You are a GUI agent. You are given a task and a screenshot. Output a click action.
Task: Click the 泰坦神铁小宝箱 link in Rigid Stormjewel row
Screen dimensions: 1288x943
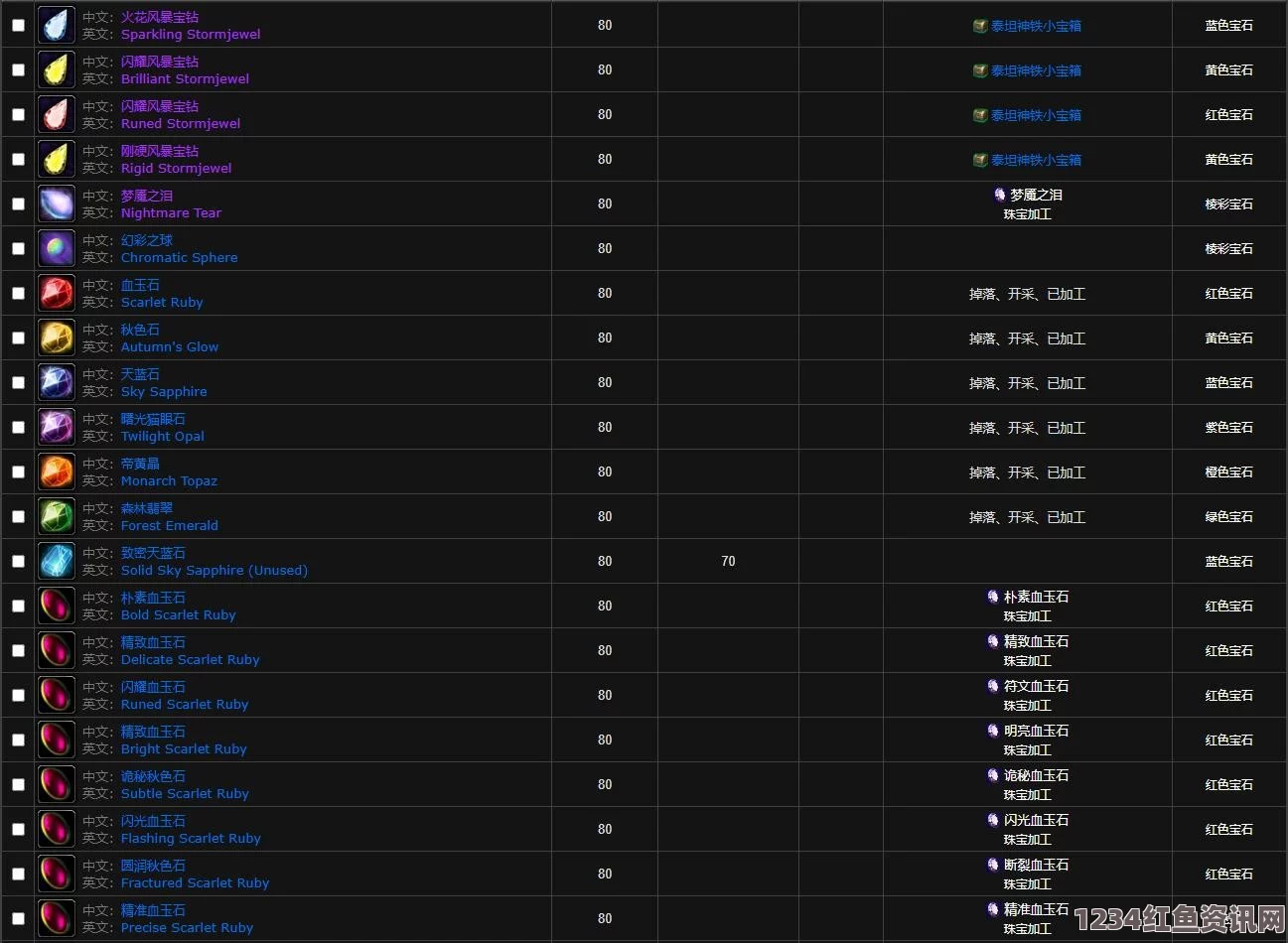[x=1036, y=160]
